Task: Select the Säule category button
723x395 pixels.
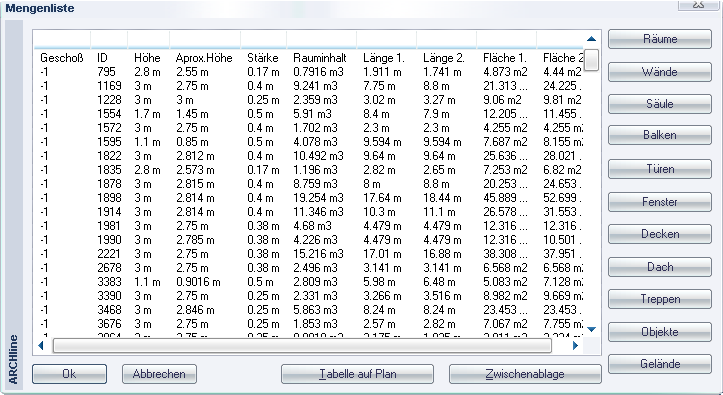Action: pyautogui.click(x=660, y=104)
